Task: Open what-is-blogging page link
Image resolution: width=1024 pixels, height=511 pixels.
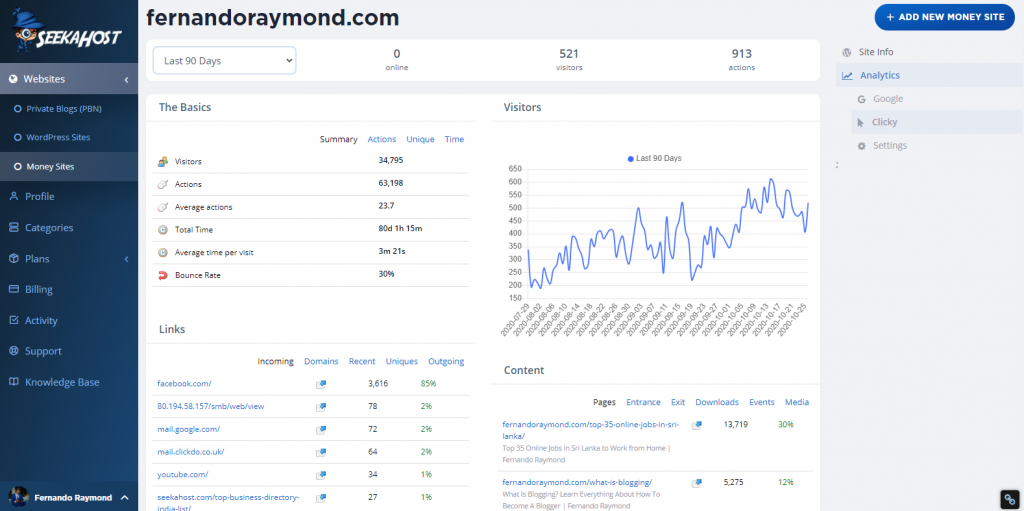Action: [577, 482]
